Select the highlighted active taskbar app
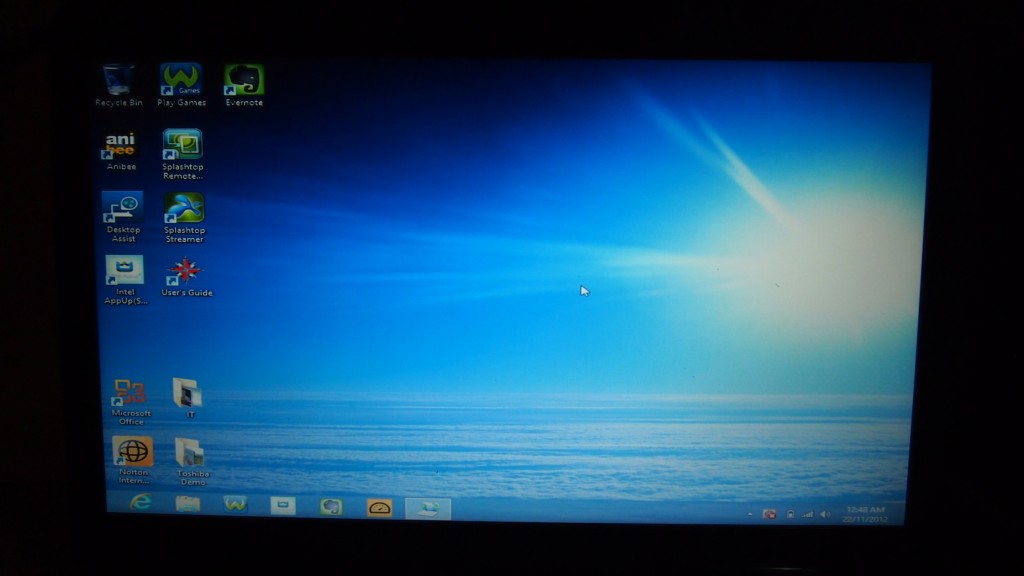Screen dimensions: 1024x576 (x=428, y=508)
